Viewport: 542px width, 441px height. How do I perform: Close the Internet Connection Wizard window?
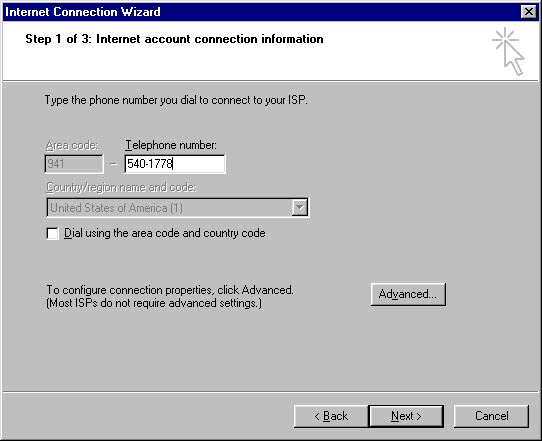[529, 12]
